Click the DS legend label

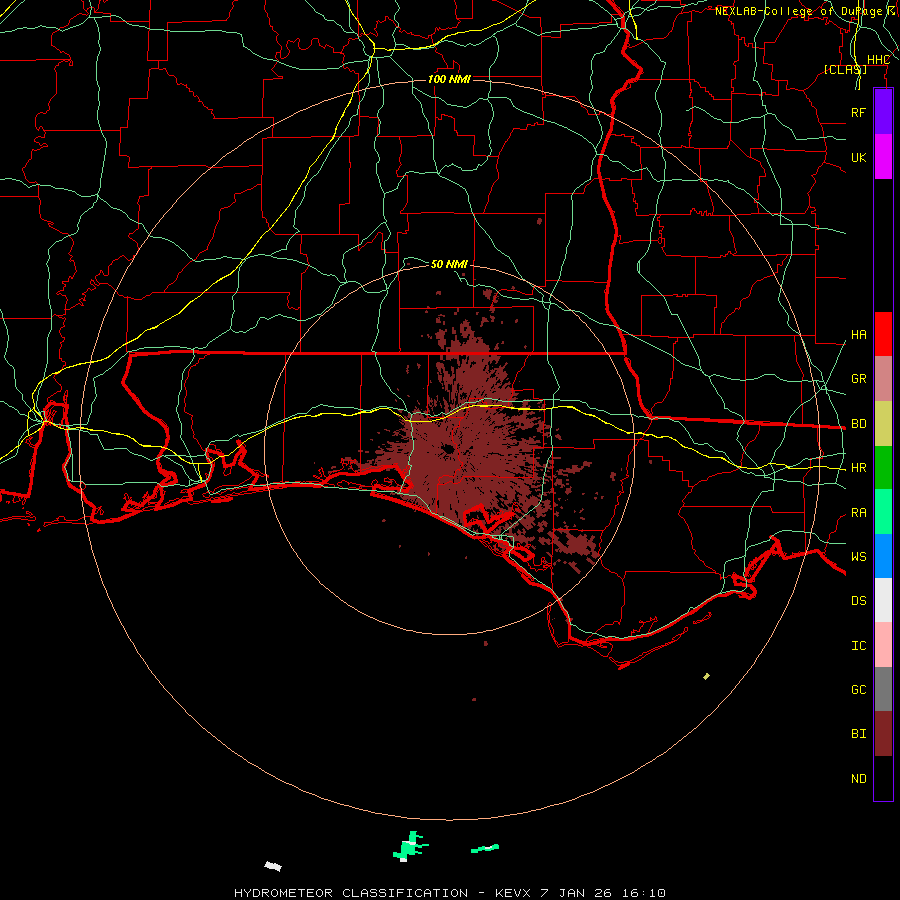coord(858,601)
